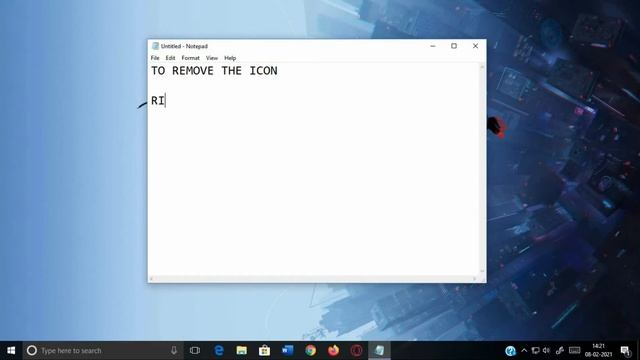The image size is (640, 360).
Task: Open the File menu in Notepad
Action: click(x=155, y=58)
